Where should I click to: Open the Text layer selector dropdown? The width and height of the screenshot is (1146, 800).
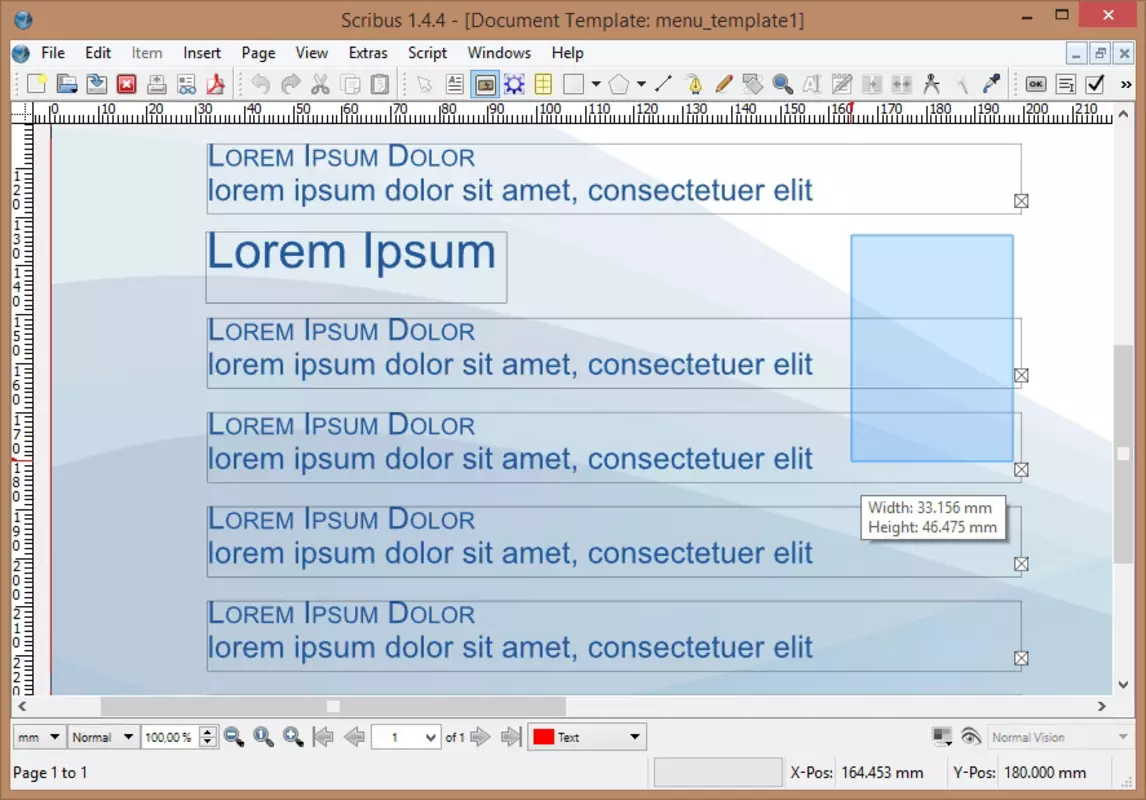[x=587, y=737]
